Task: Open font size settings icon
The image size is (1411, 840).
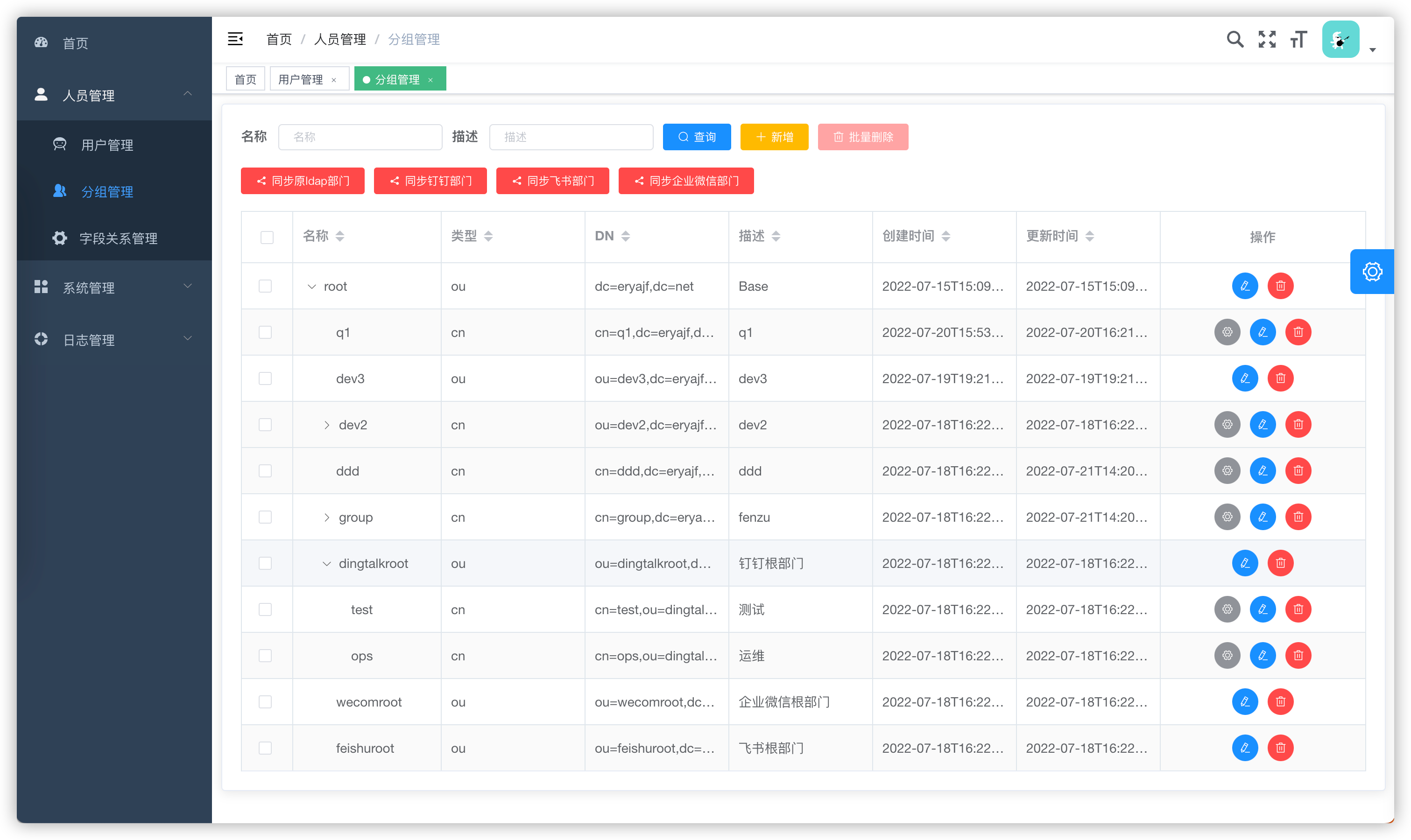Action: [x=1298, y=40]
